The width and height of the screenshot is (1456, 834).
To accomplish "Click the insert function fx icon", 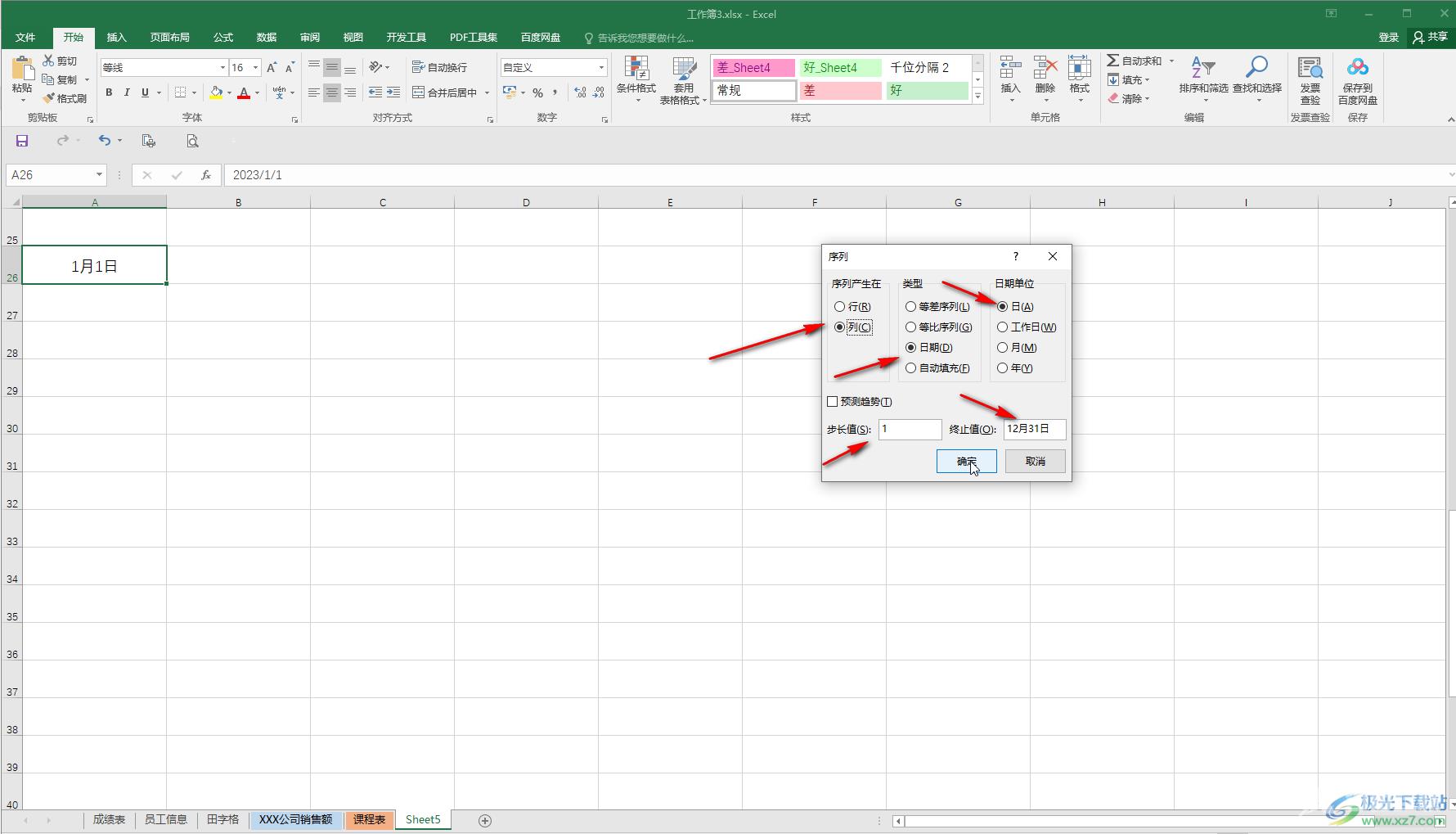I will pos(206,174).
